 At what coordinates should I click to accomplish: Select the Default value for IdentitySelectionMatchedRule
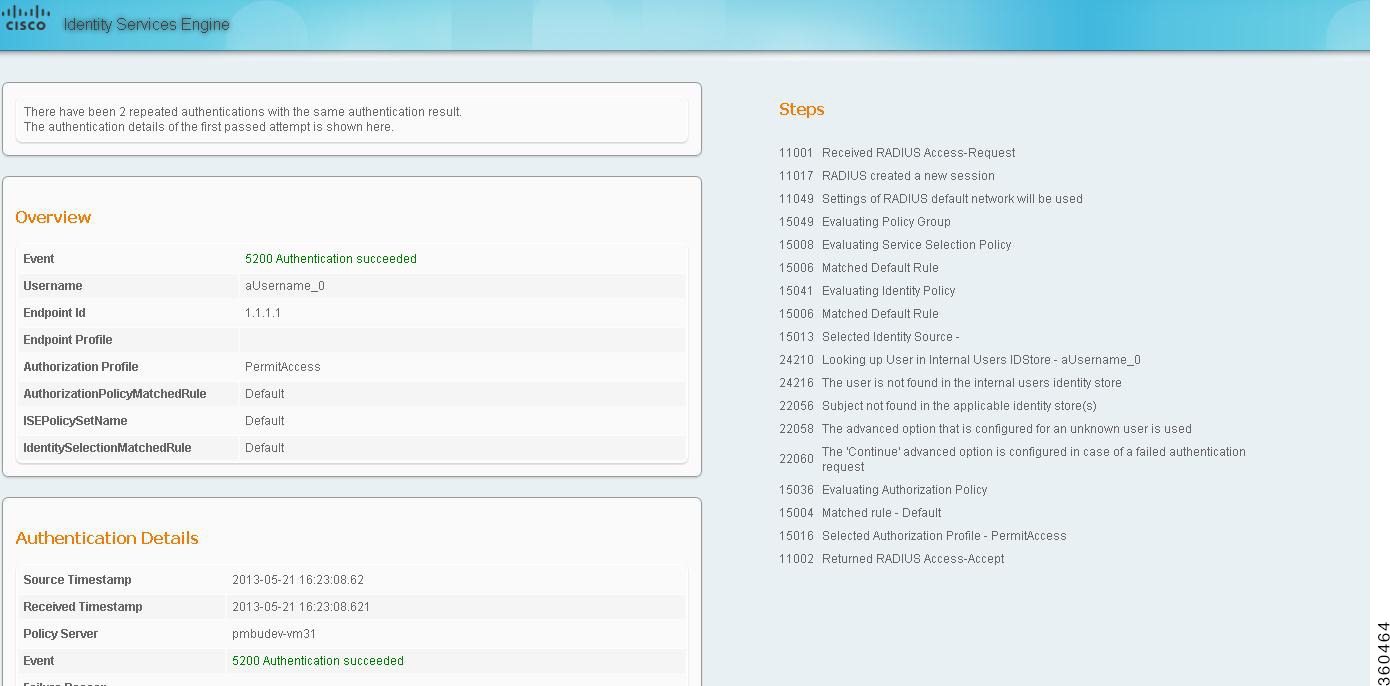(x=265, y=448)
